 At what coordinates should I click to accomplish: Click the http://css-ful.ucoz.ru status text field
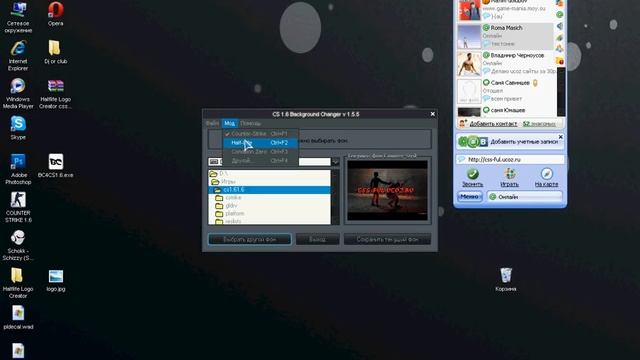tap(510, 160)
